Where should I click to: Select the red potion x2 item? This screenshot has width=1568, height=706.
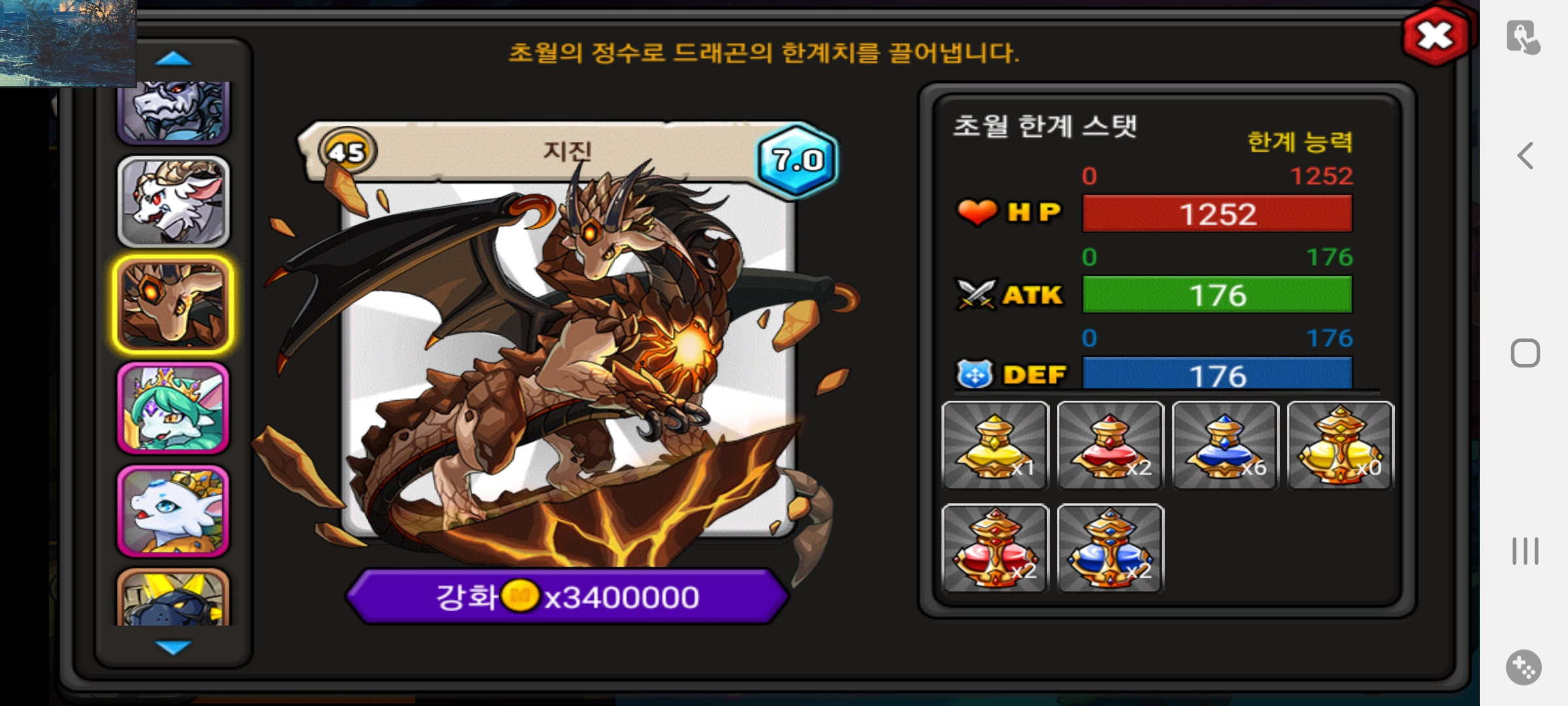click(x=1110, y=445)
